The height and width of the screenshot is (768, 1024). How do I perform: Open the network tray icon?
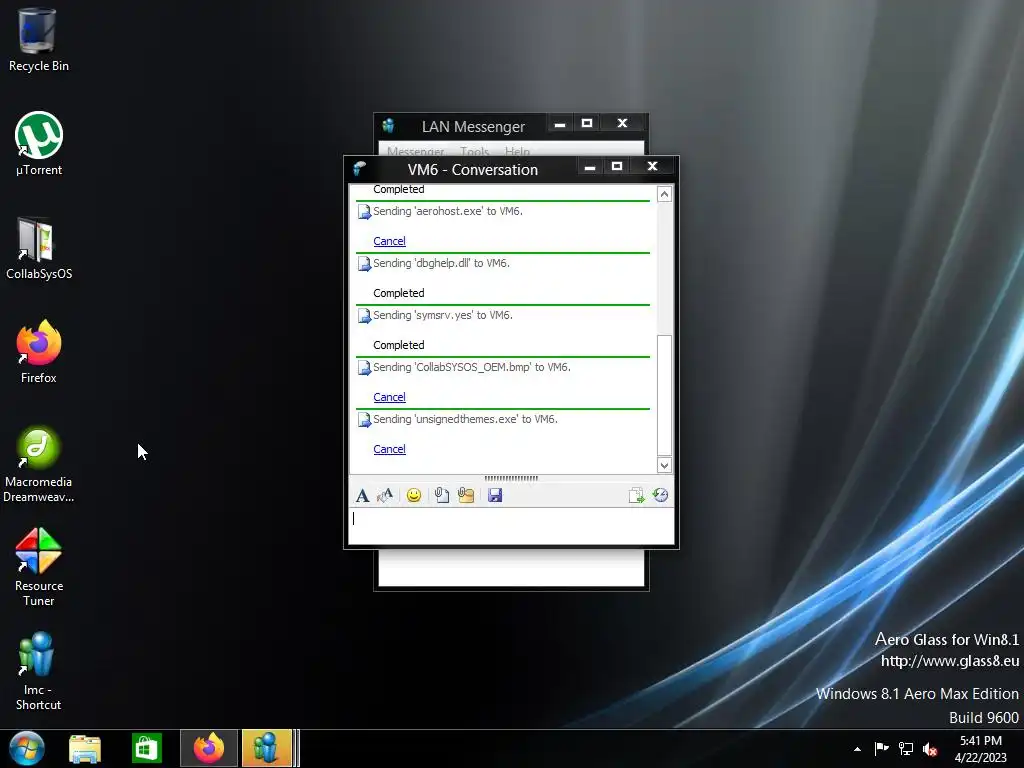(906, 749)
